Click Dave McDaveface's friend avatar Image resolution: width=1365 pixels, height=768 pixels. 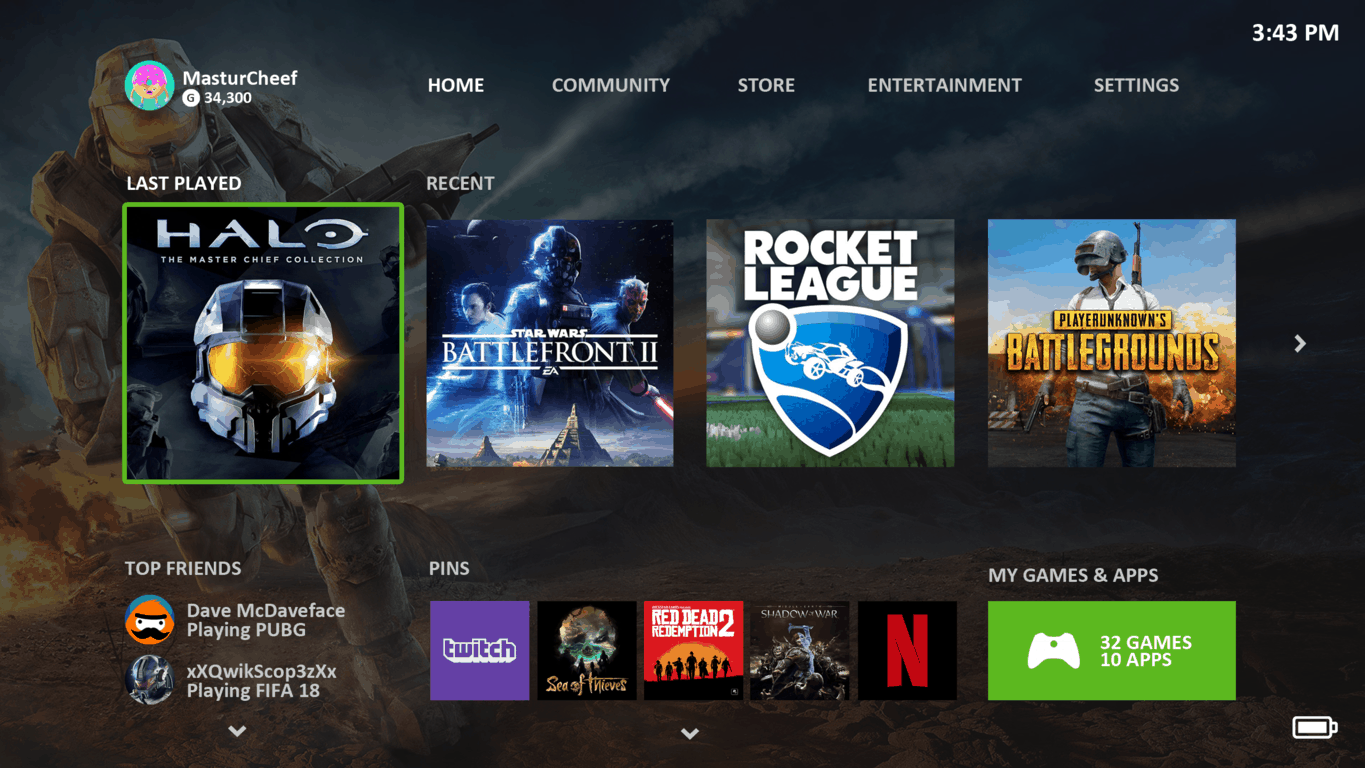pyautogui.click(x=149, y=620)
